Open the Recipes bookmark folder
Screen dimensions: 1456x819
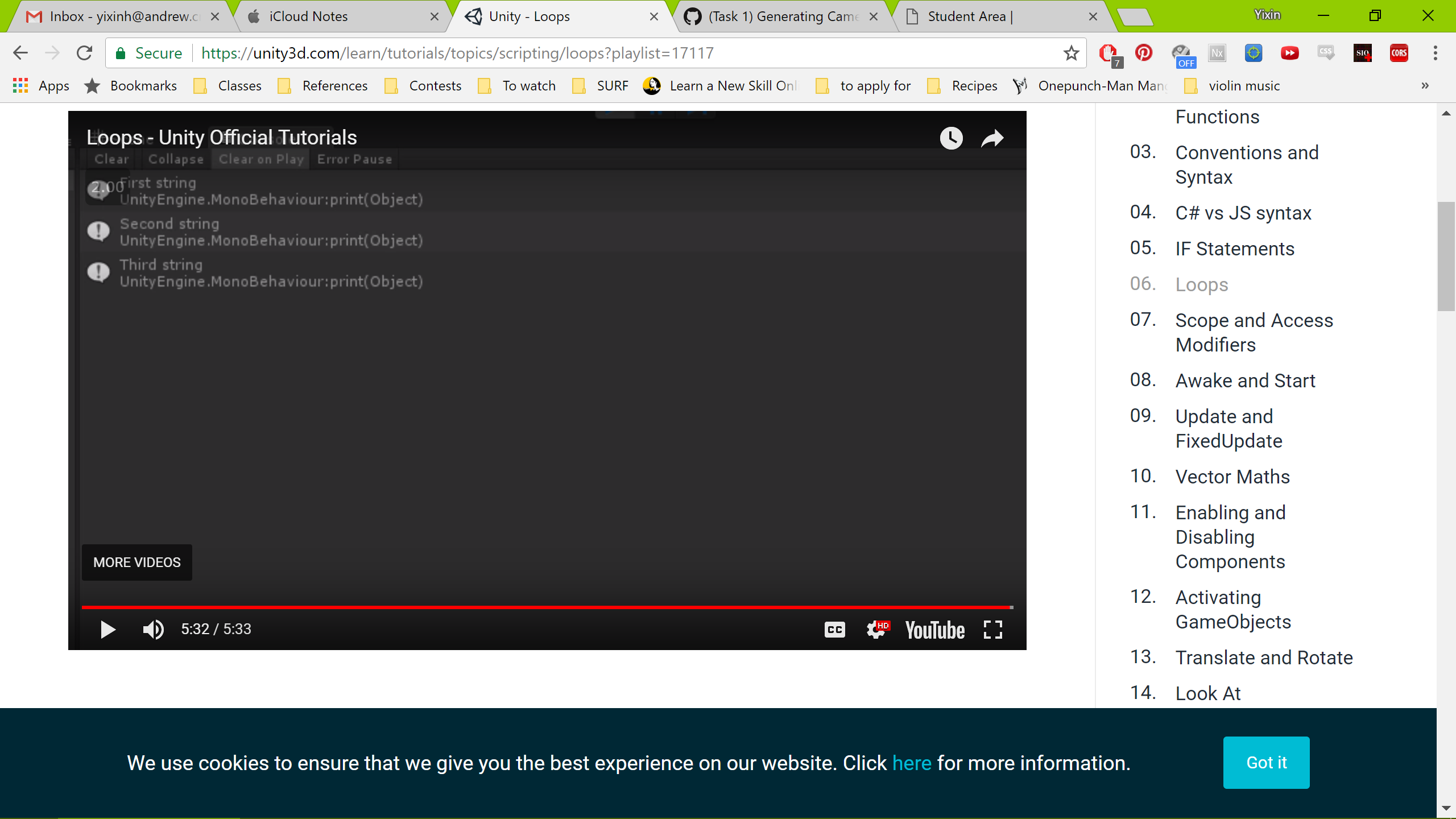962,86
